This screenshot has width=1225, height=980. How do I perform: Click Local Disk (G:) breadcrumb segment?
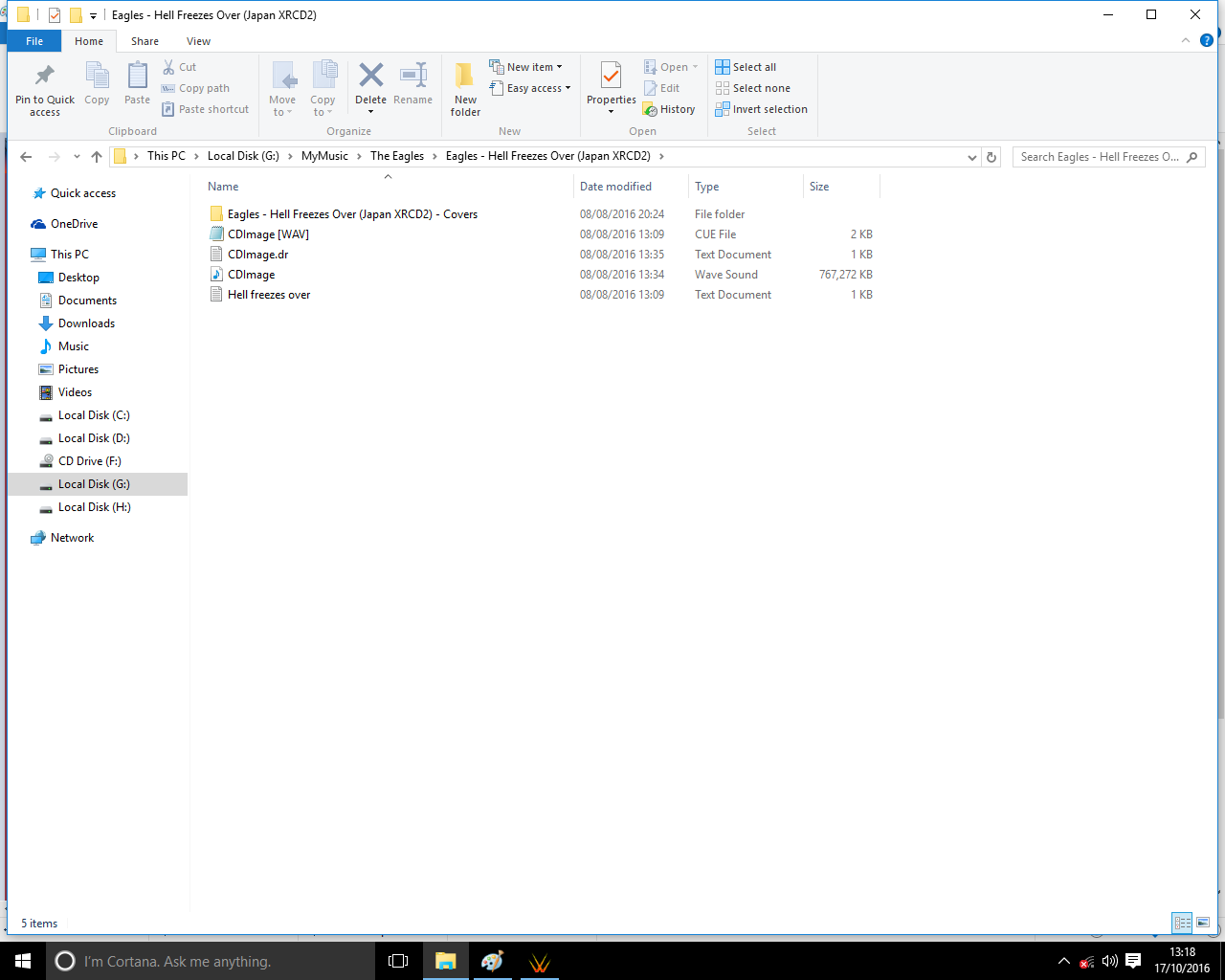243,156
